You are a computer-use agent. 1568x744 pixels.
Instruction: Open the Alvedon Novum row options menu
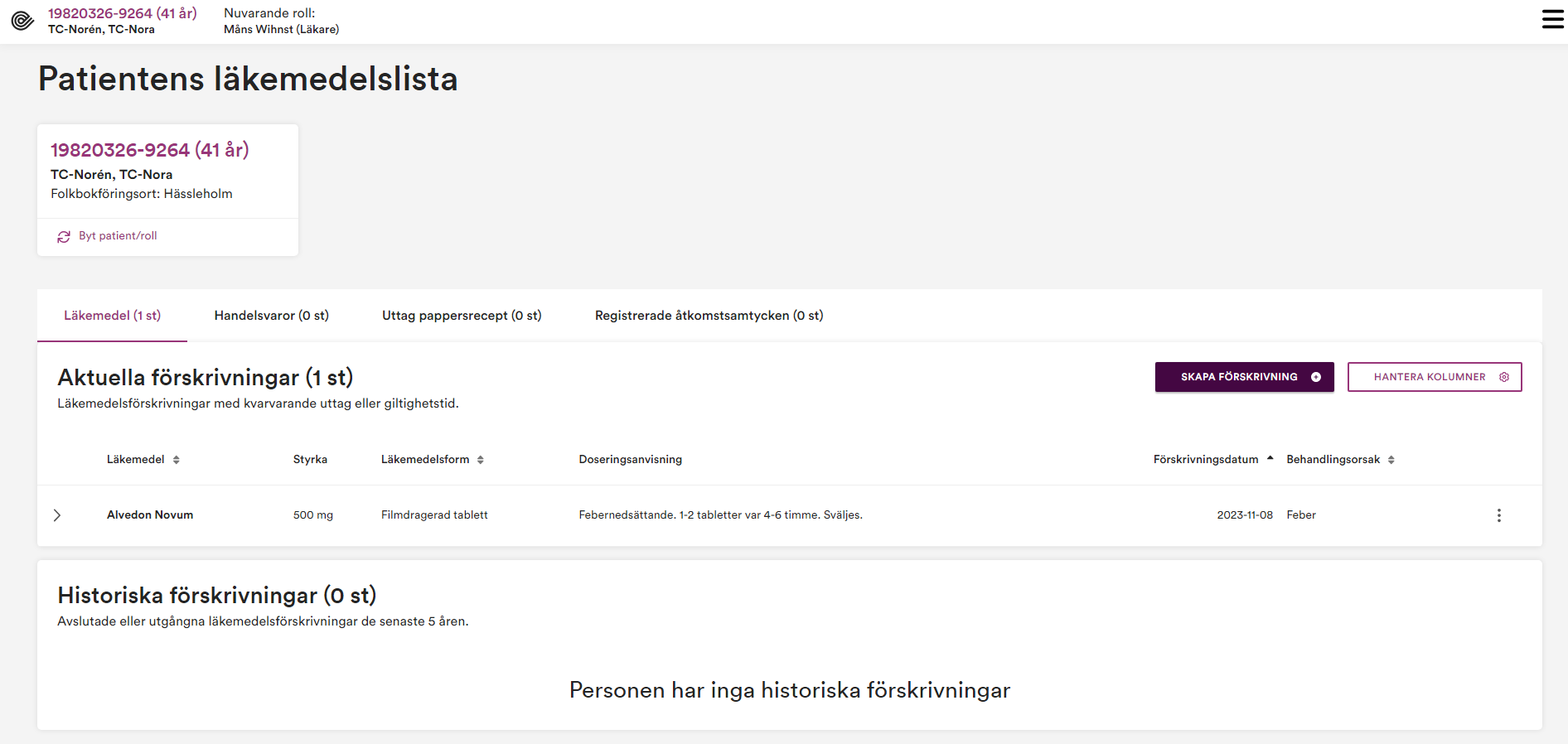[x=1498, y=515]
